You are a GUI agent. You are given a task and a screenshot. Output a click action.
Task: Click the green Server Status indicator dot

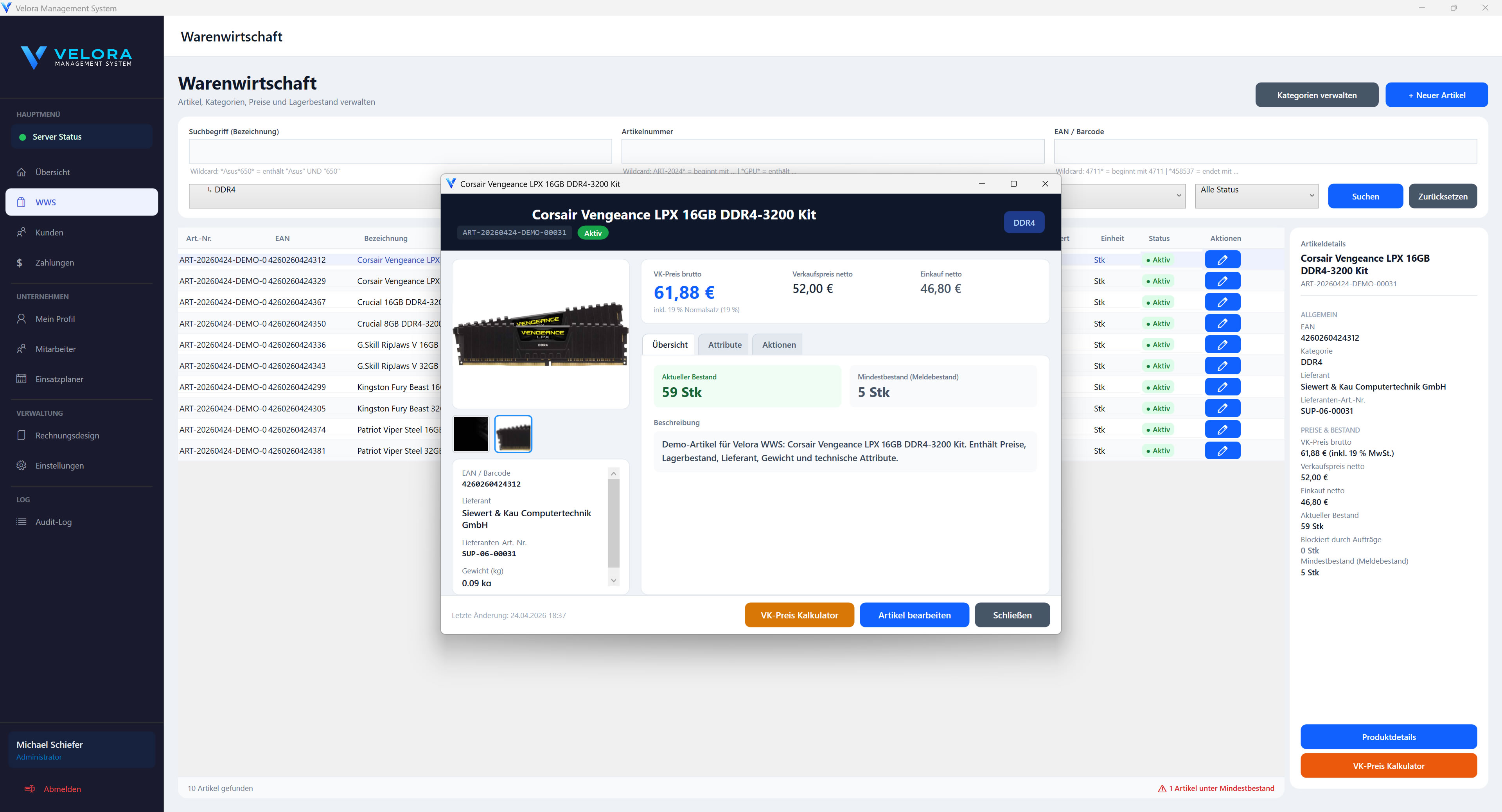pyautogui.click(x=23, y=137)
